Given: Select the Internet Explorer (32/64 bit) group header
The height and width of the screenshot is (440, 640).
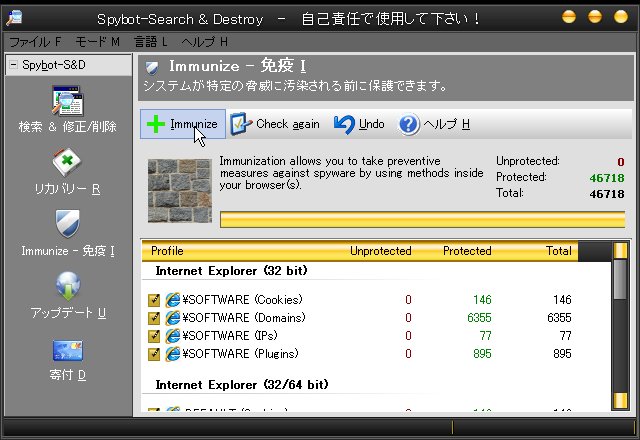Looking at the screenshot, I should tap(242, 385).
